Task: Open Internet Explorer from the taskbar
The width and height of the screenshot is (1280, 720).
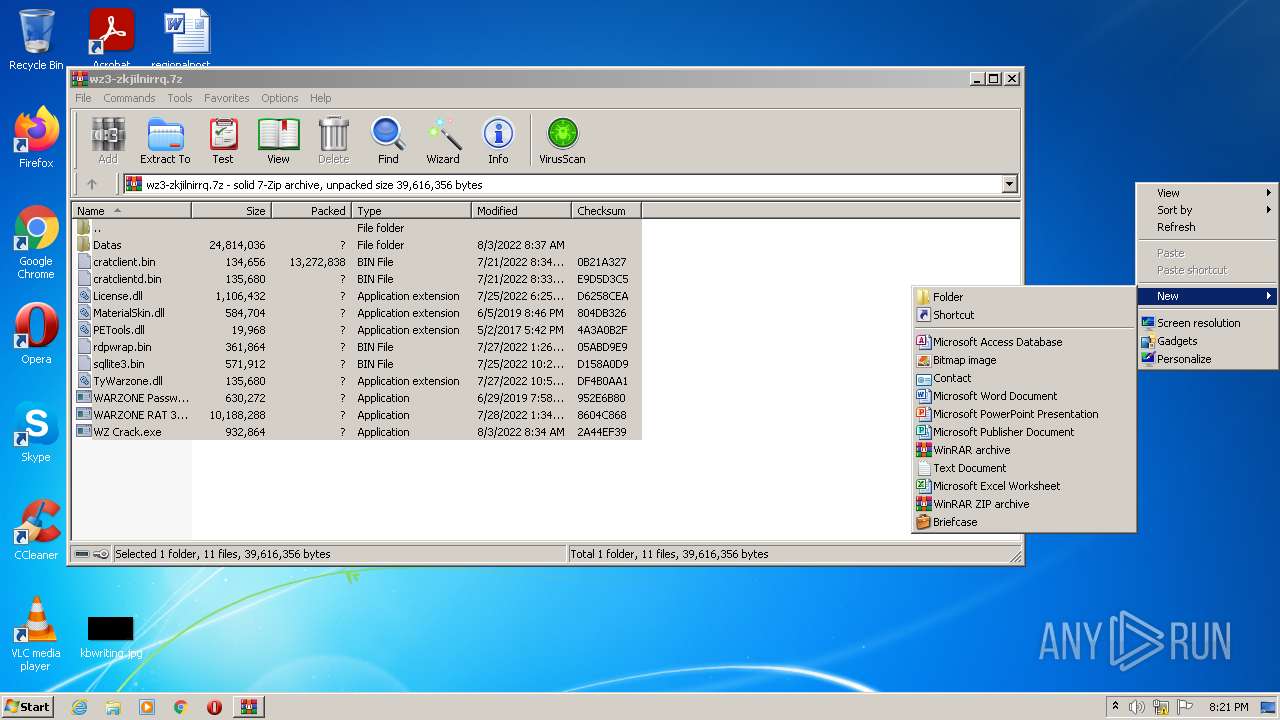Action: point(79,707)
